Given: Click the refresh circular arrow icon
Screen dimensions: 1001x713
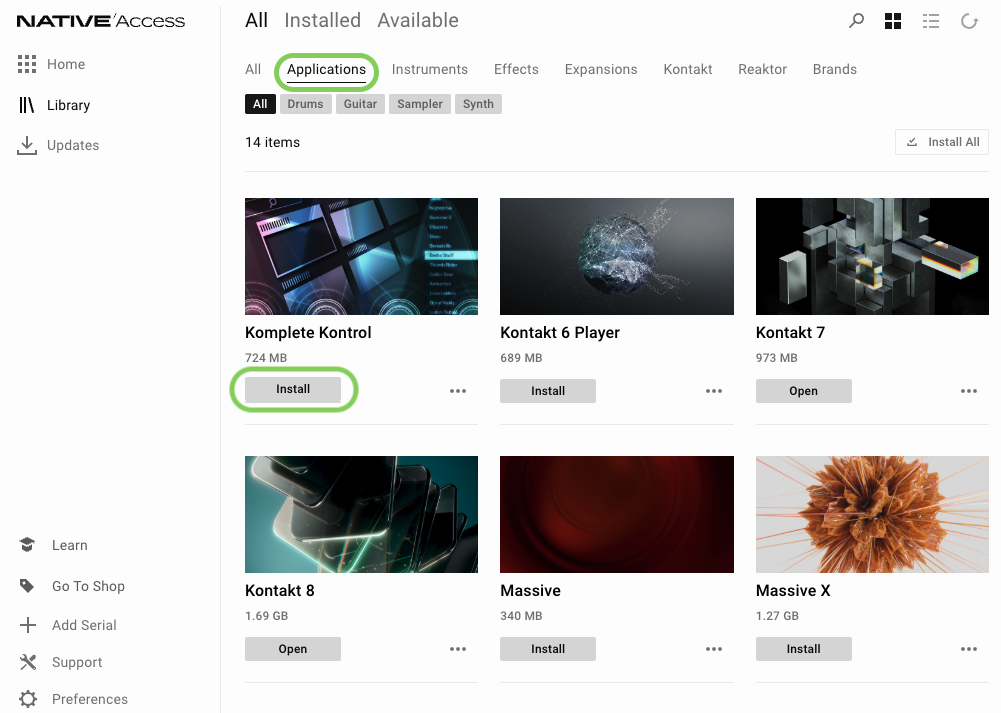Looking at the screenshot, I should click(x=969, y=21).
